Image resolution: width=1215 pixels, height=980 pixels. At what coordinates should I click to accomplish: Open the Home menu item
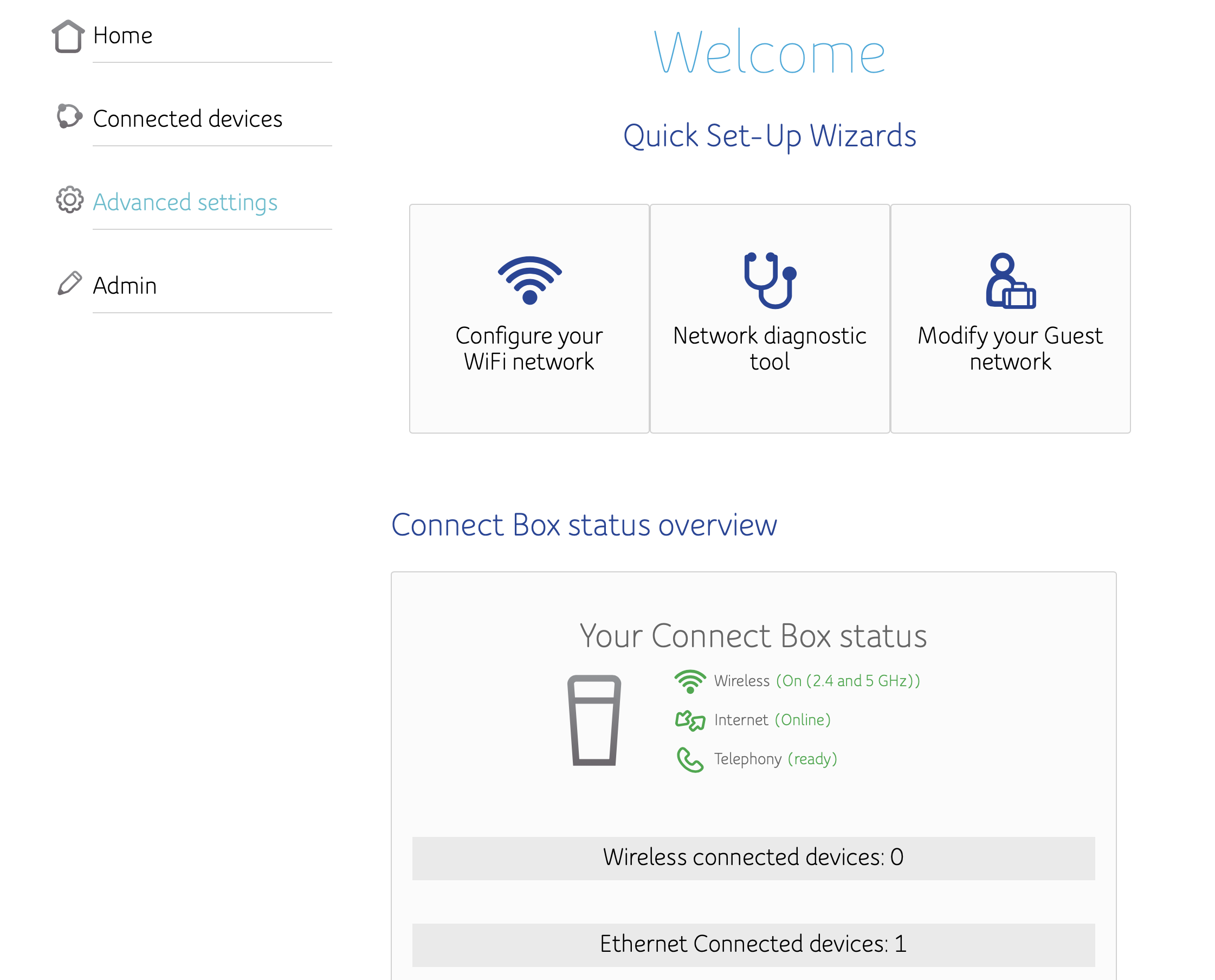[x=123, y=36]
